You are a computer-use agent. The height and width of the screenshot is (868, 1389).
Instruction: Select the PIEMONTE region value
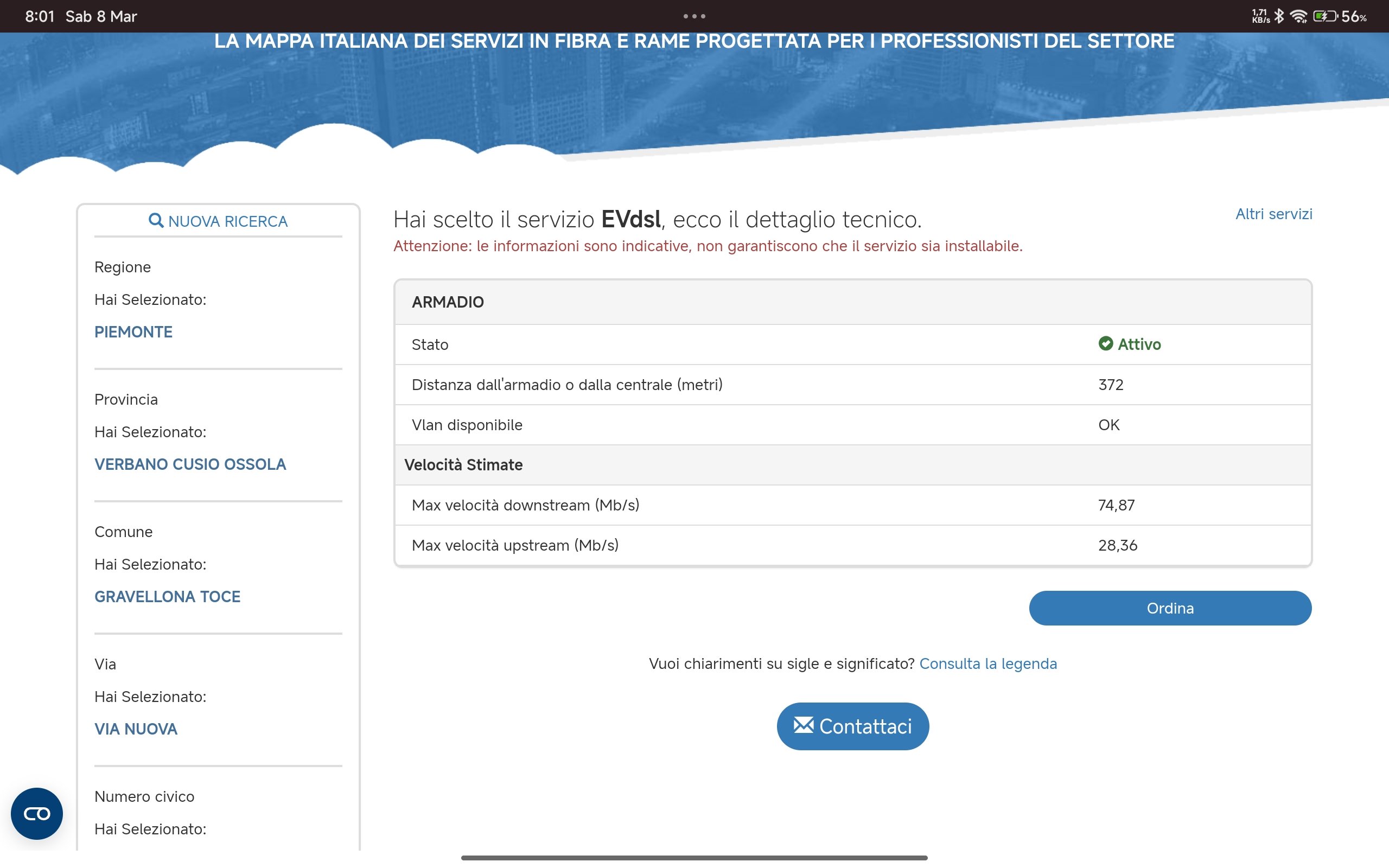pos(133,332)
